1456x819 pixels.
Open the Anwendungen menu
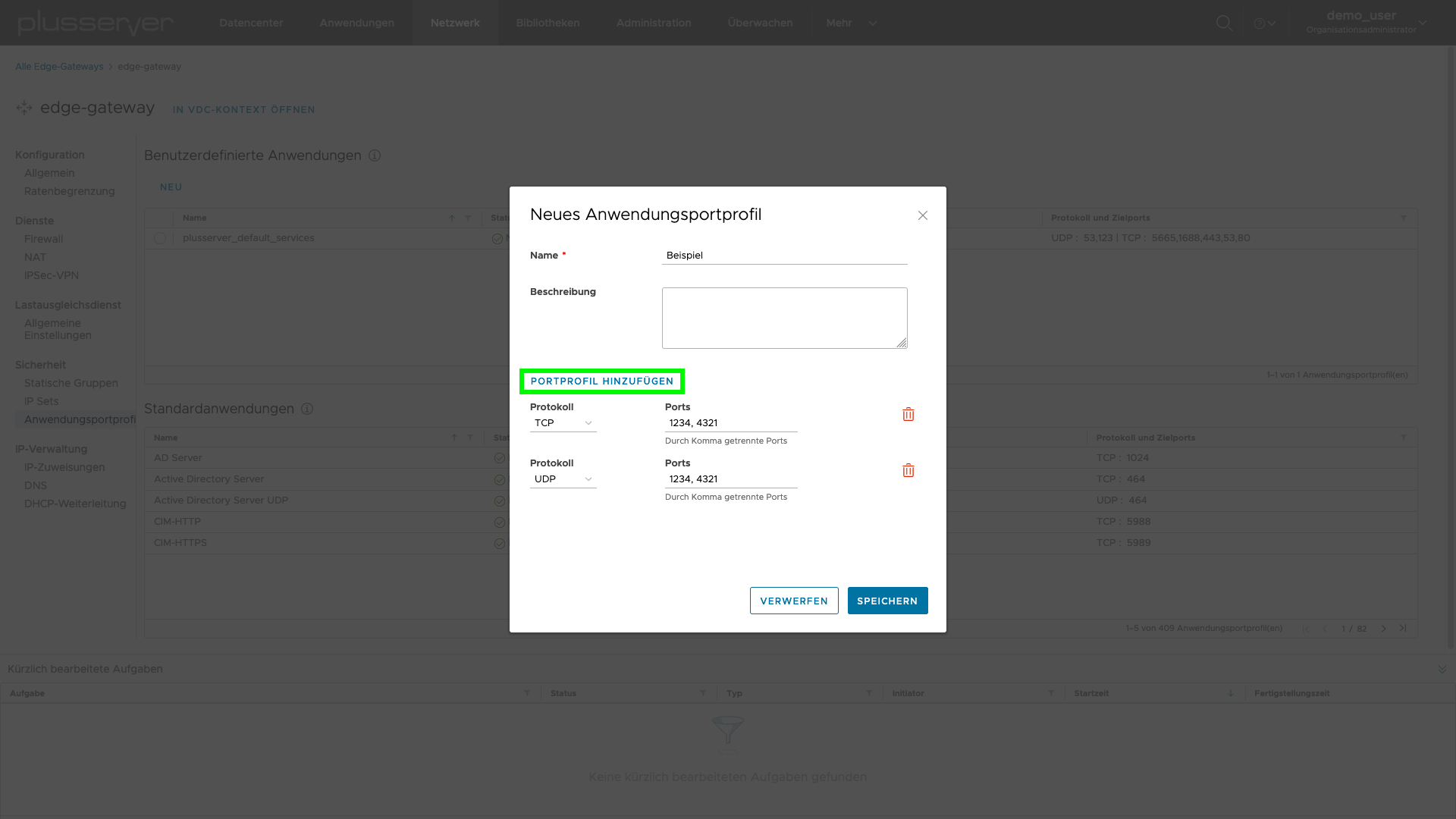click(x=356, y=23)
